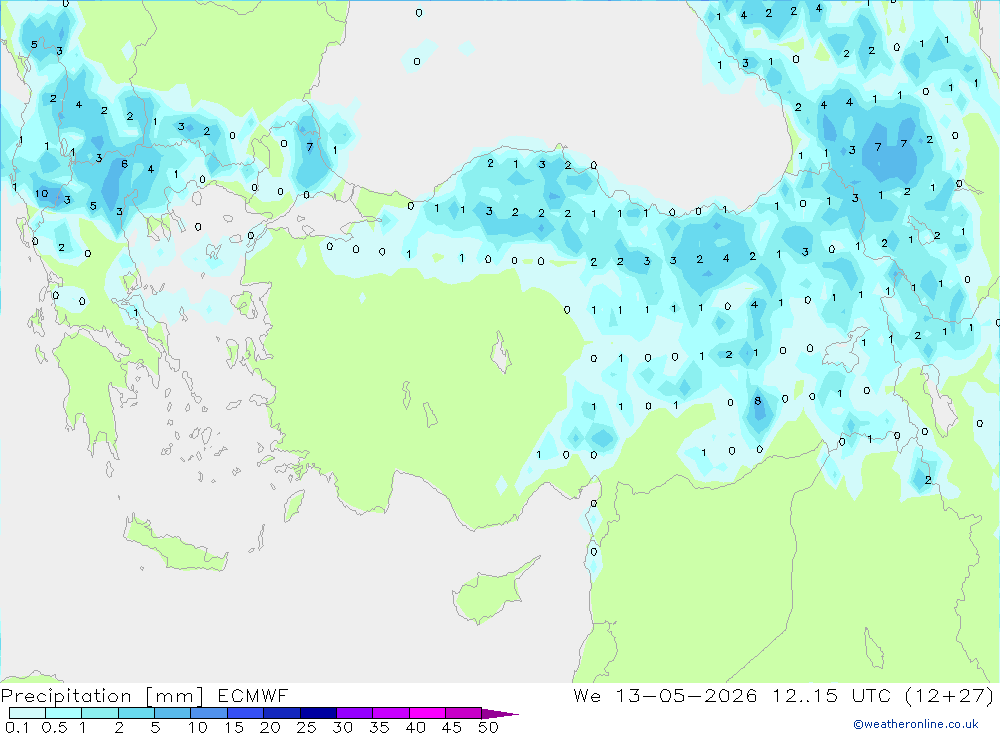Image resolution: width=1000 pixels, height=733 pixels.
Task: Click the 0.5–1 mm legend color swatch
Action: (x=64, y=713)
